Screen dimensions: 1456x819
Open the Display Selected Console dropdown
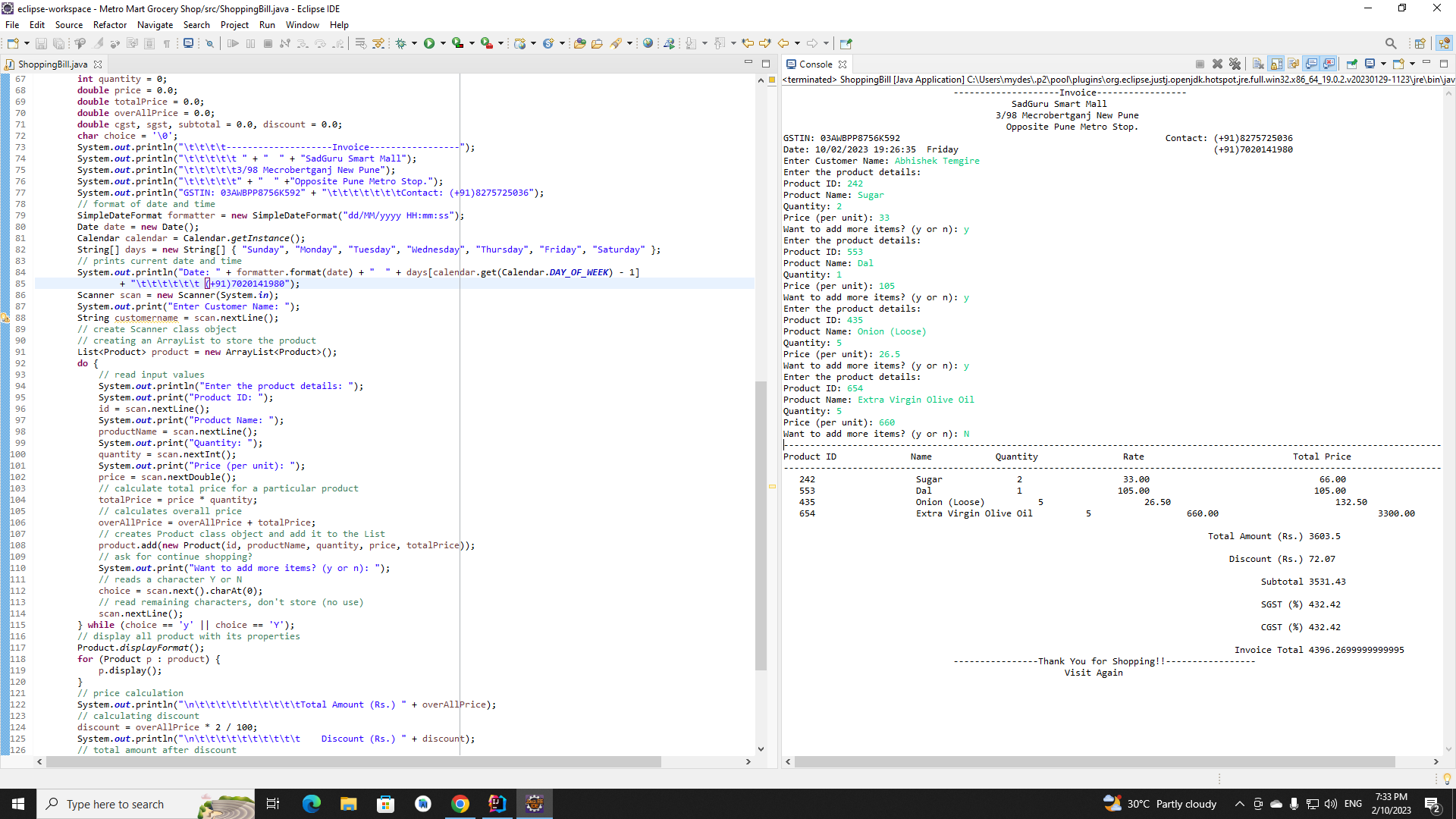pos(1383,64)
